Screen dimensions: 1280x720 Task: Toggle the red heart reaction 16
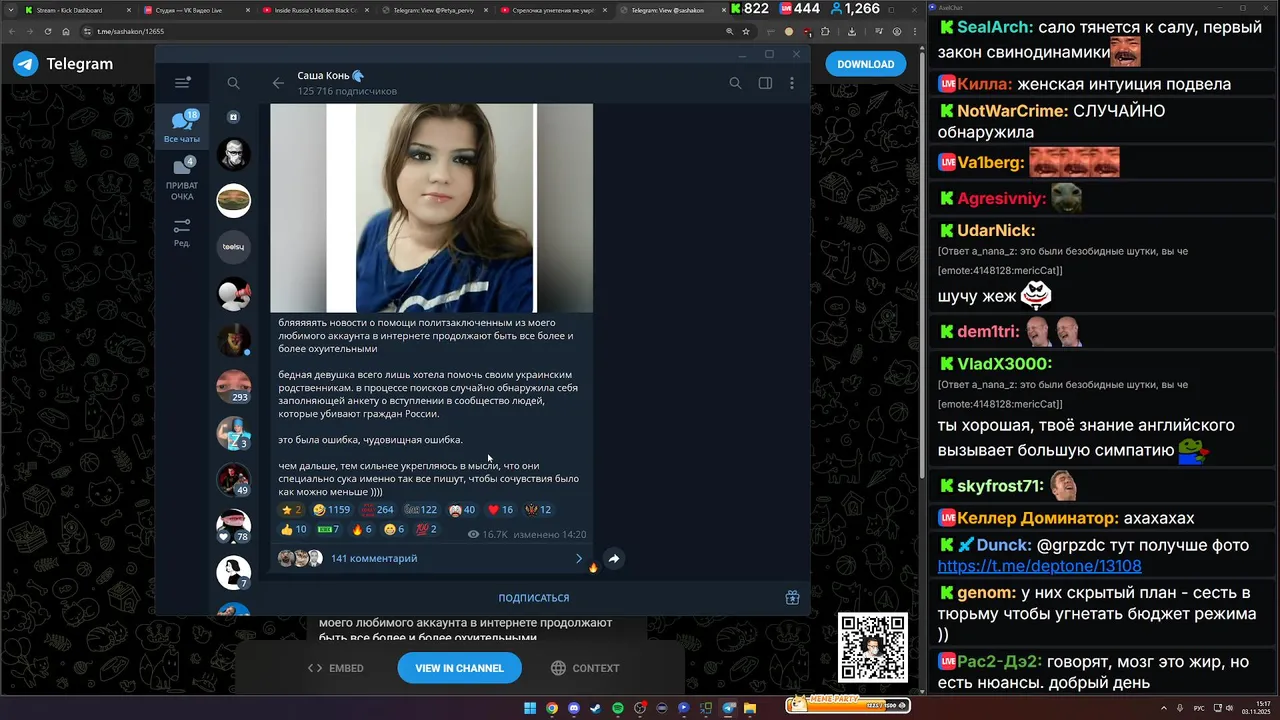pyautogui.click(x=501, y=510)
